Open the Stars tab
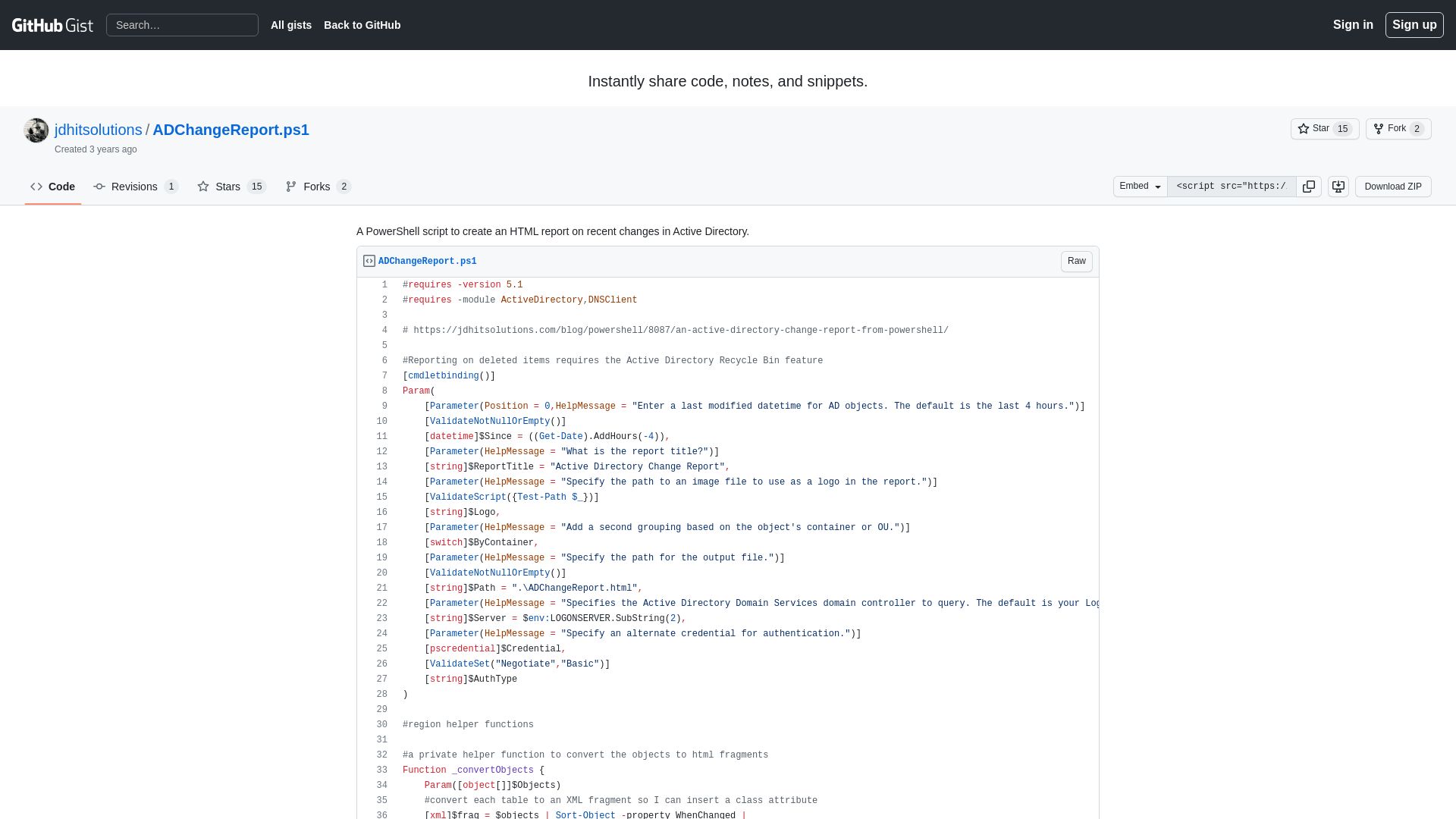The image size is (1456, 819). tap(232, 187)
